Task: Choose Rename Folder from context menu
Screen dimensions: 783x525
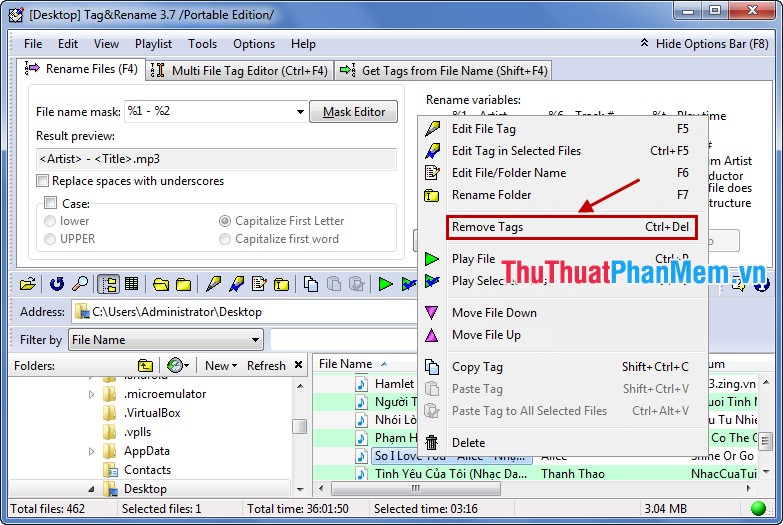Action: [563, 195]
